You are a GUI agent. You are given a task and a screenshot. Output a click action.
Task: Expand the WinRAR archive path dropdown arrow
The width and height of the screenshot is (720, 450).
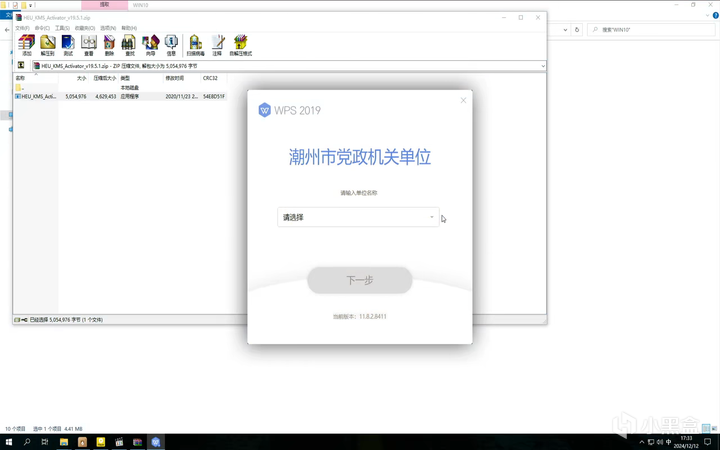pyautogui.click(x=543, y=66)
